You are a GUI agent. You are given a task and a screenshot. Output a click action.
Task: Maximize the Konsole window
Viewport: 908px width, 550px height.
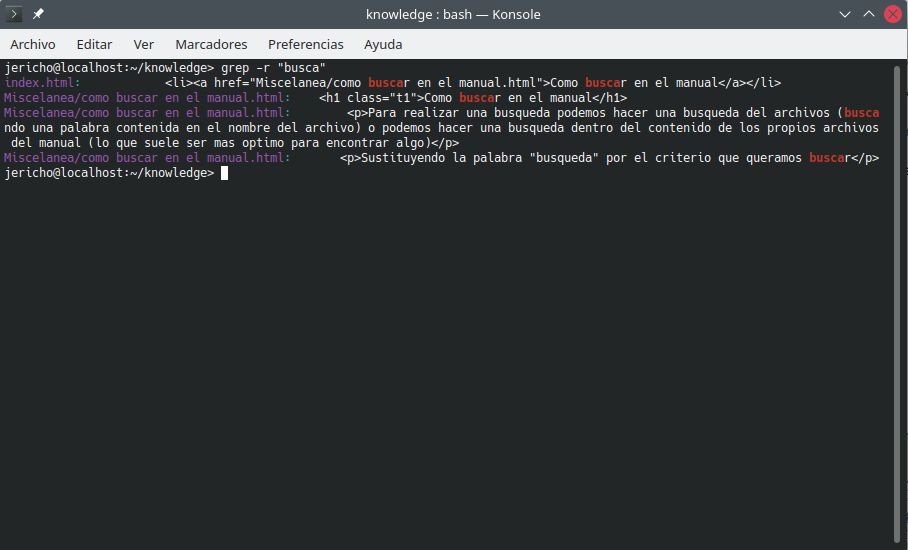coord(868,14)
